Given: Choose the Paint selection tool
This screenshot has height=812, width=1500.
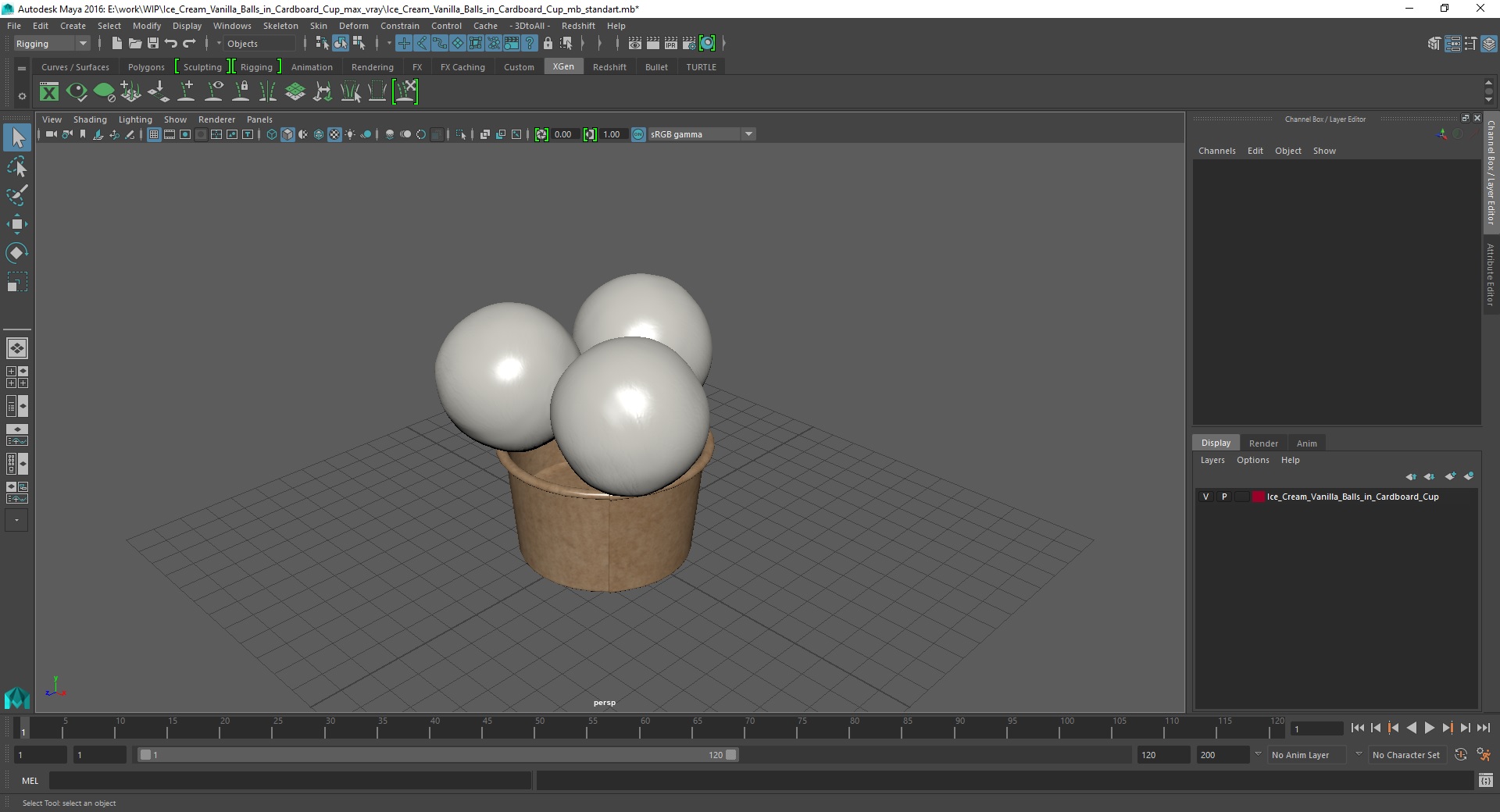Looking at the screenshot, I should point(17,195).
